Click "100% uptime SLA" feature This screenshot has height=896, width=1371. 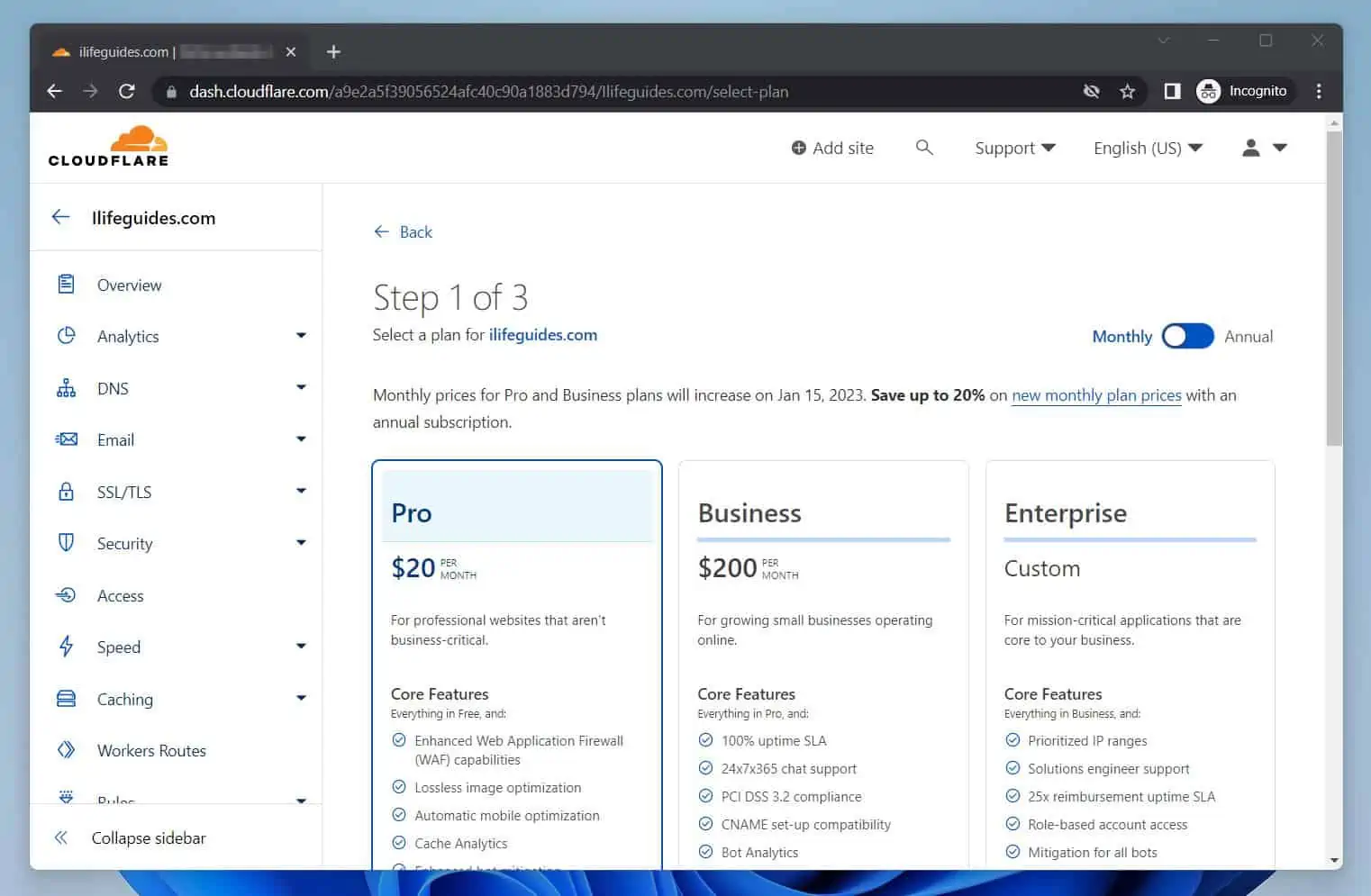point(774,740)
